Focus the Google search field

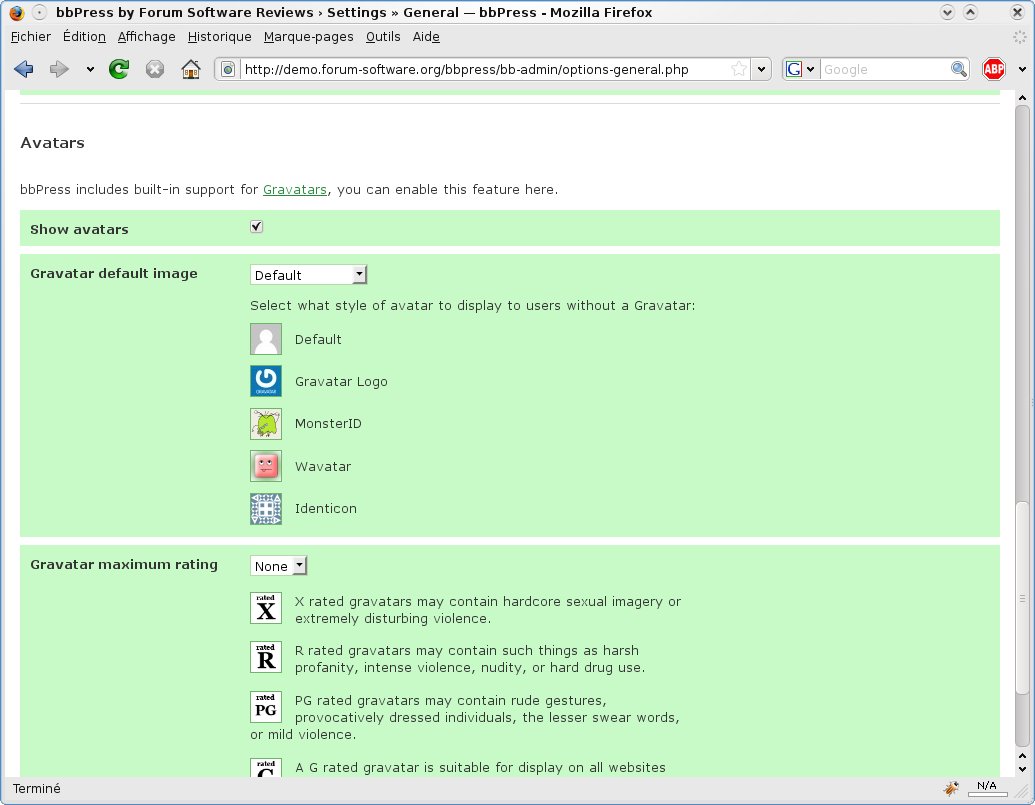coord(885,69)
